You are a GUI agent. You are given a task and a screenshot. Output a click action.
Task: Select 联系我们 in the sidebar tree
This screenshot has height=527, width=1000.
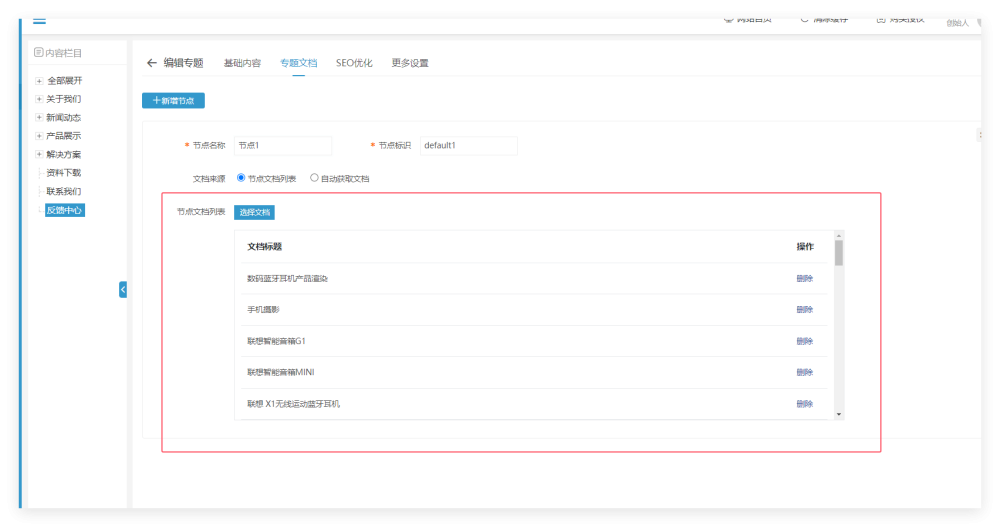pos(63,191)
